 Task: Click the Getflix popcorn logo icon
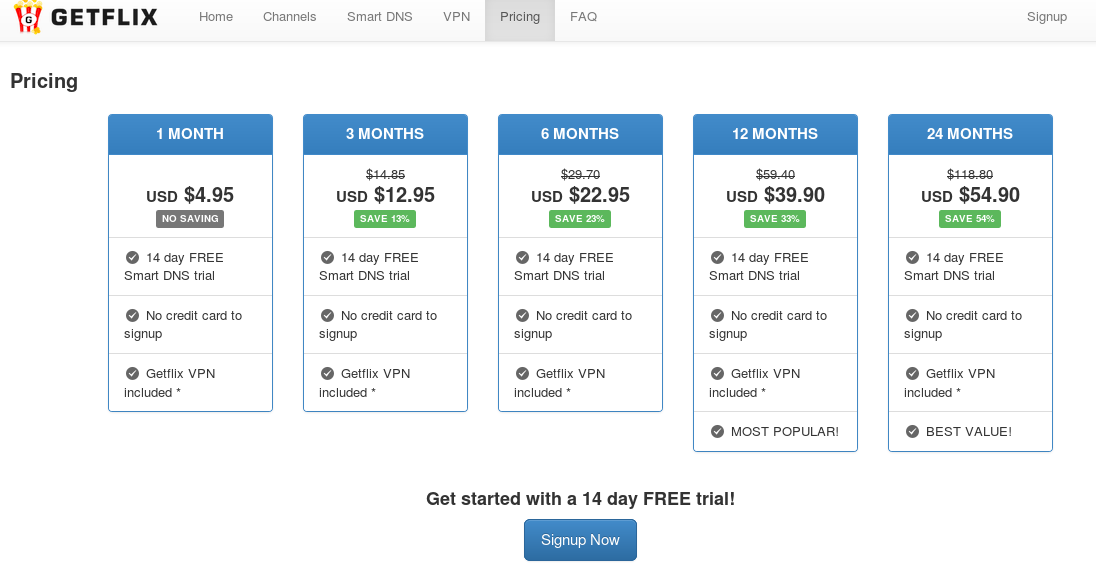(28, 17)
